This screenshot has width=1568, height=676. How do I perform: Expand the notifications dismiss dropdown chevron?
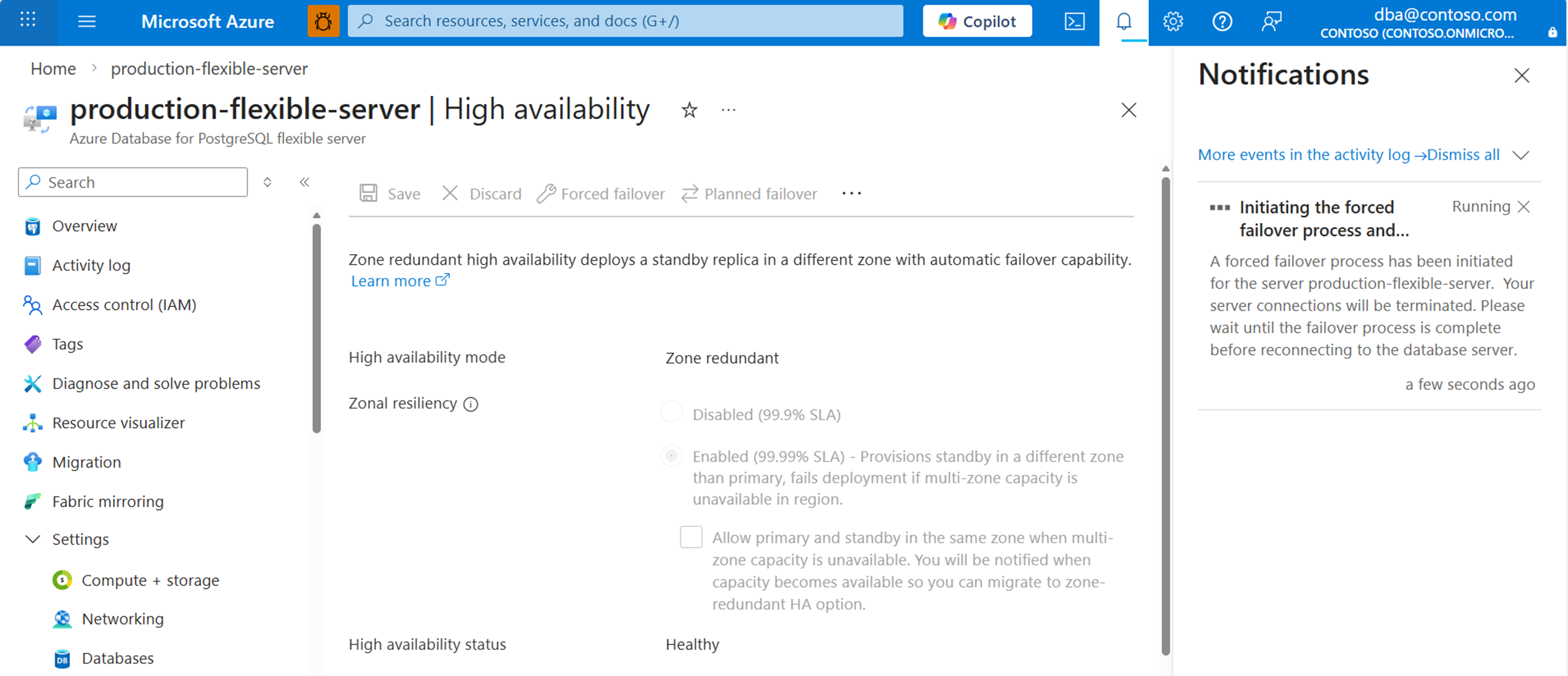1520,155
